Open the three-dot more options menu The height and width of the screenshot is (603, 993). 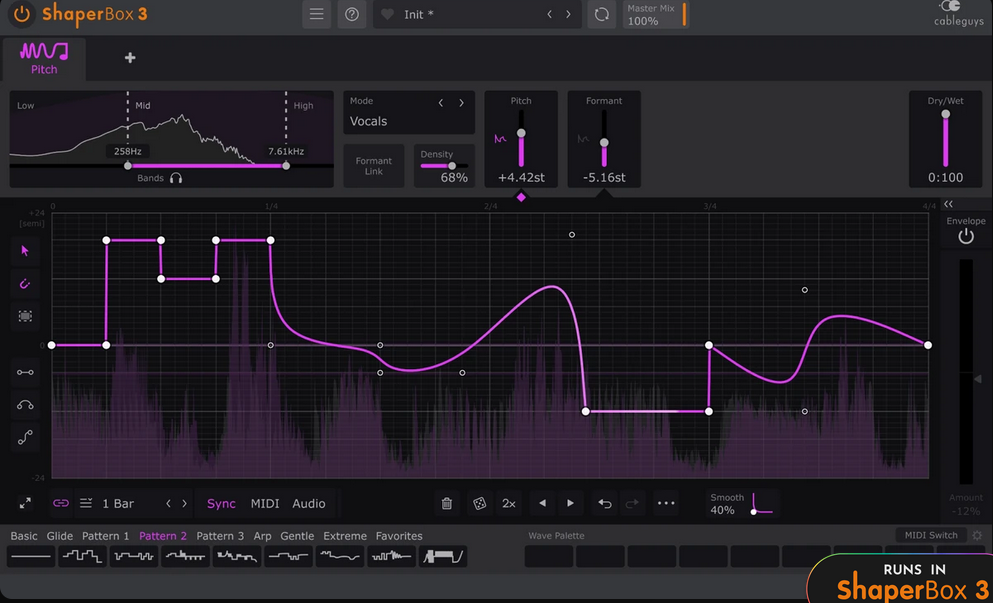click(x=666, y=503)
